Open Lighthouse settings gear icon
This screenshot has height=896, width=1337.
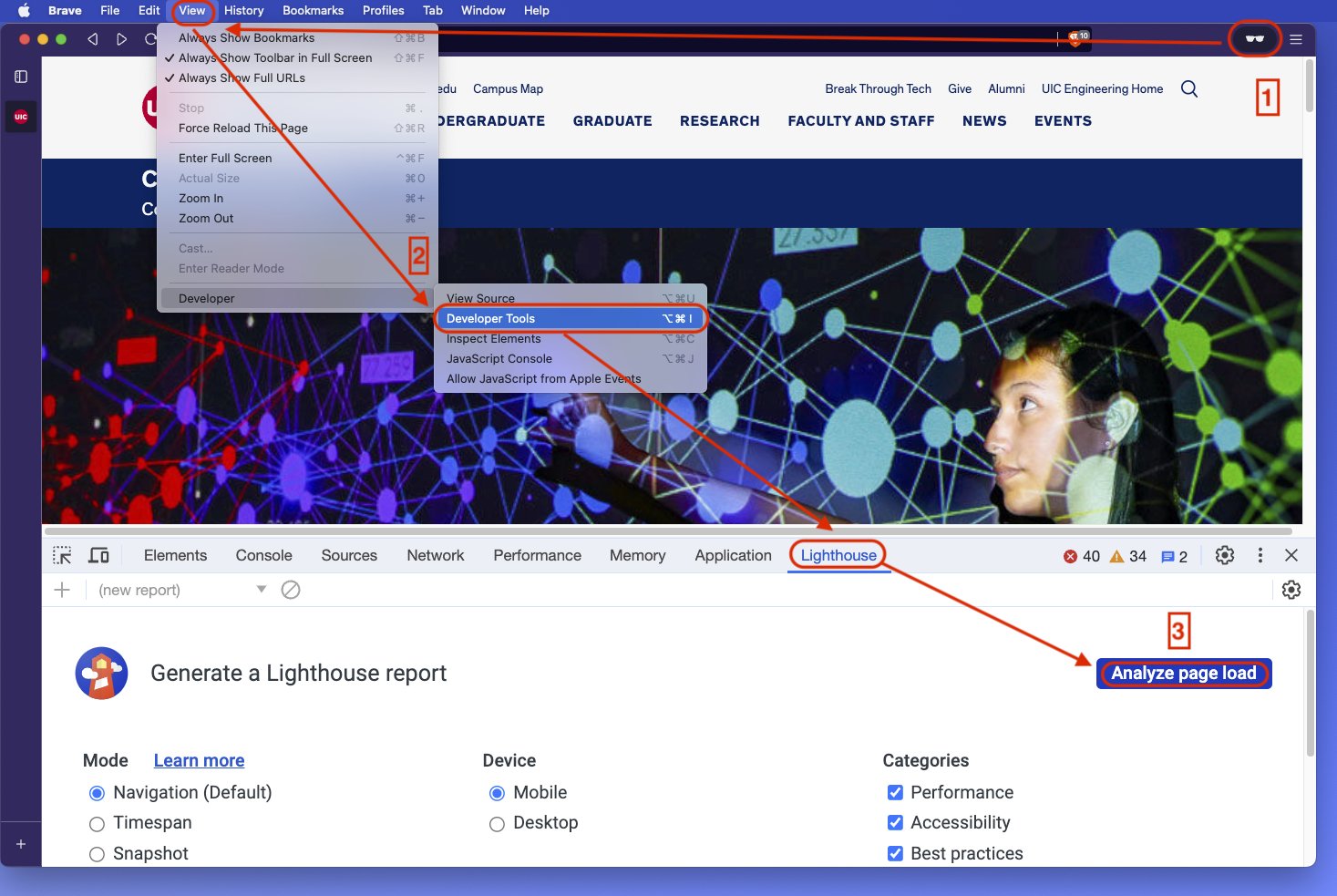pyautogui.click(x=1291, y=590)
